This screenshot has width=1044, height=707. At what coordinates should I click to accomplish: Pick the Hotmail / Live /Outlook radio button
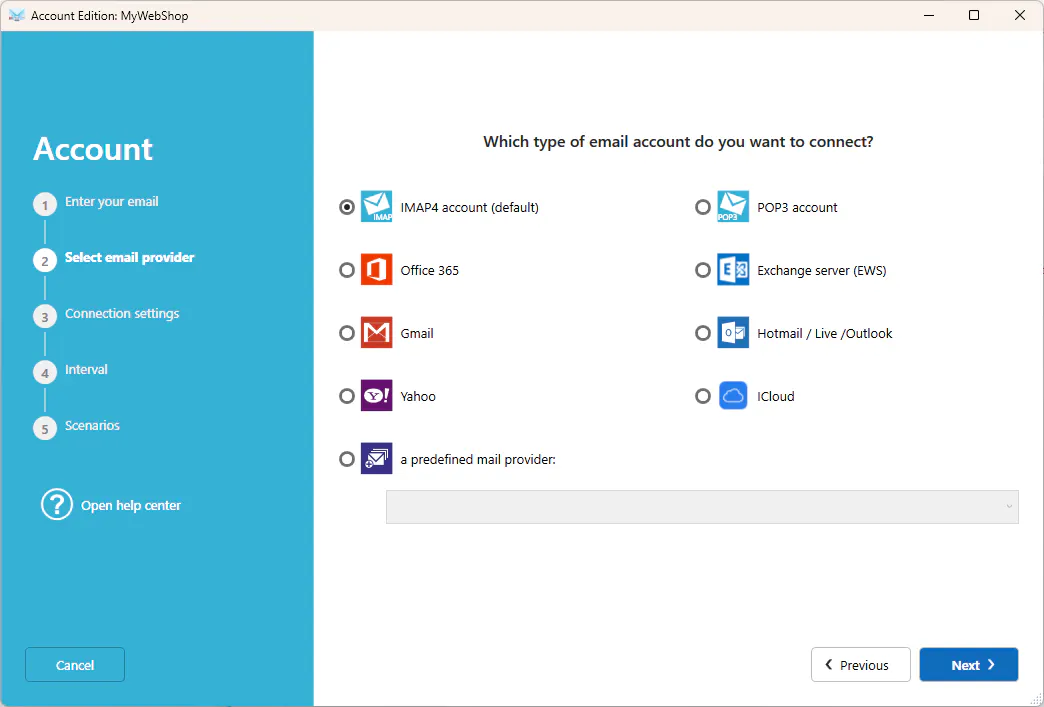point(702,333)
